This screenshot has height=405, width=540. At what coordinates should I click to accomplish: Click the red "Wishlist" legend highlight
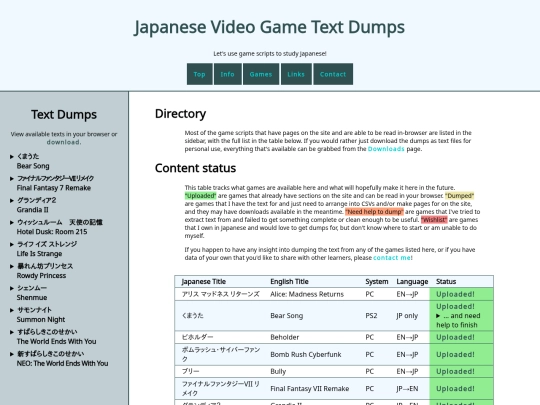(434, 220)
